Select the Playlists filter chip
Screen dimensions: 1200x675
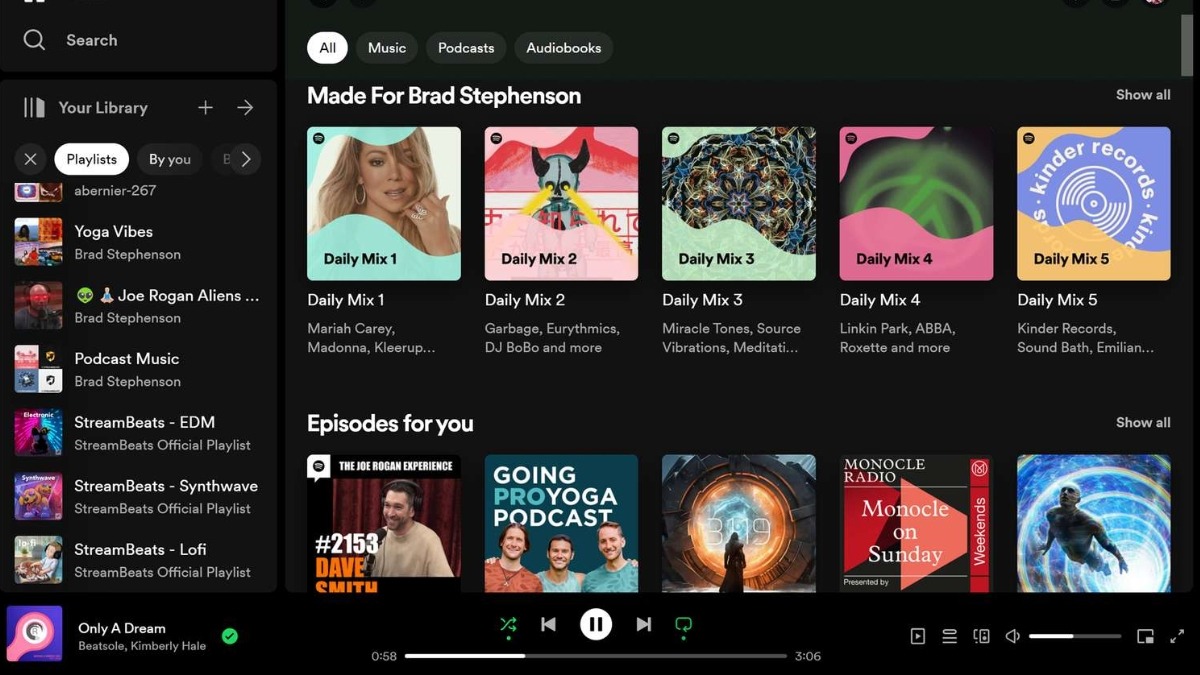[92, 159]
